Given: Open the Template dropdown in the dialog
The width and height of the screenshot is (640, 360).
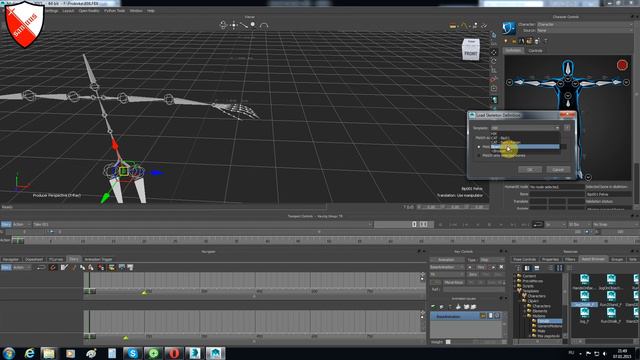Looking at the screenshot, I should (x=525, y=128).
